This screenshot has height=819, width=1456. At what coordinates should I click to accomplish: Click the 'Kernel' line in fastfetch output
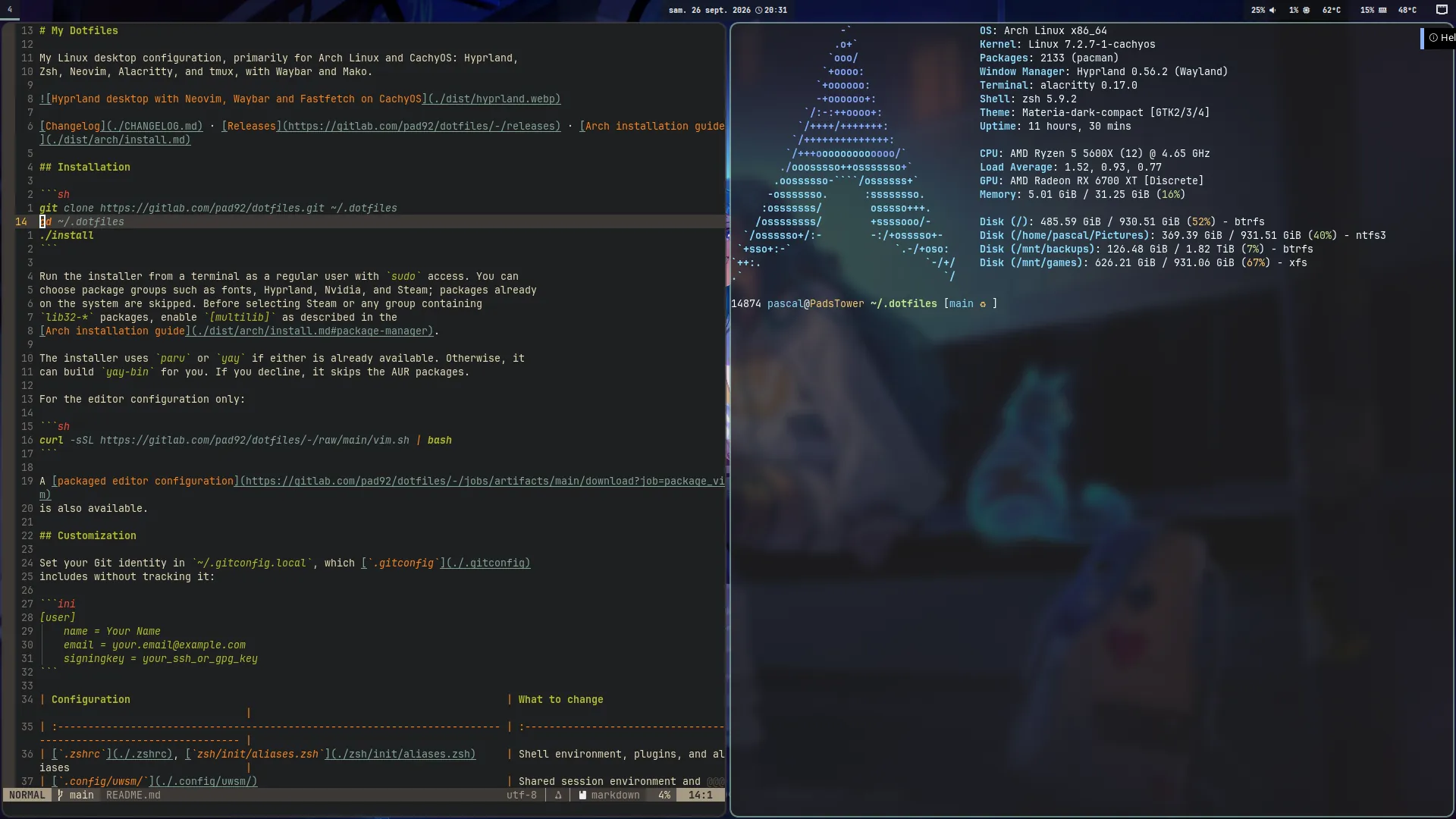click(1068, 44)
